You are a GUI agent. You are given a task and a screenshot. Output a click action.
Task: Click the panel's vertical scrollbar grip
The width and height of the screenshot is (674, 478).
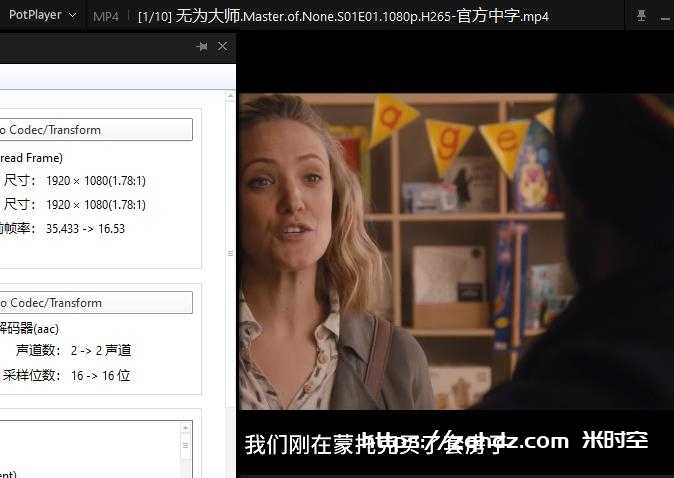point(230,253)
